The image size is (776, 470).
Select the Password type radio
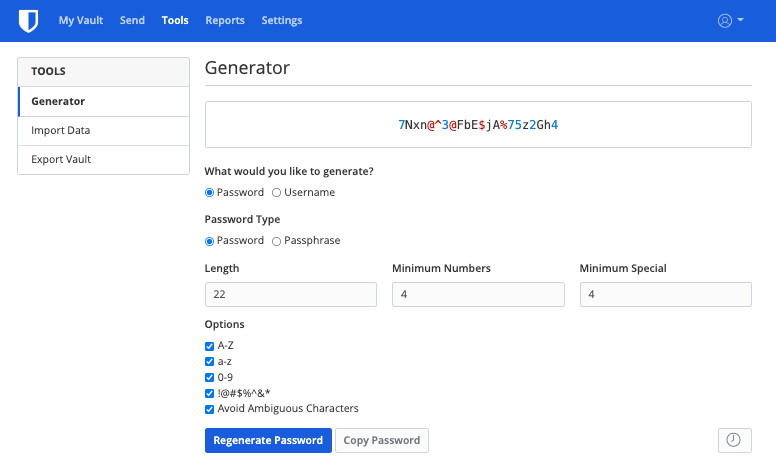(209, 241)
